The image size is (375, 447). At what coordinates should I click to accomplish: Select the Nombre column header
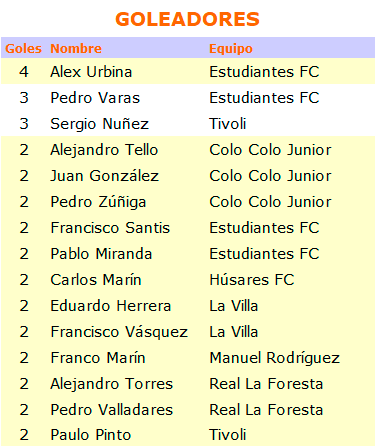(76, 49)
